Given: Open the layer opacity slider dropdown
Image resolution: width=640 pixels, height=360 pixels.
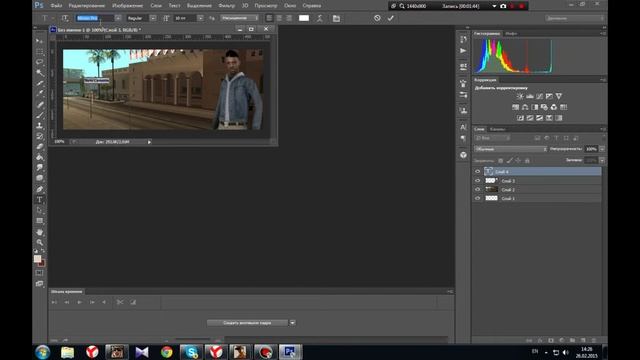Looking at the screenshot, I should (602, 149).
